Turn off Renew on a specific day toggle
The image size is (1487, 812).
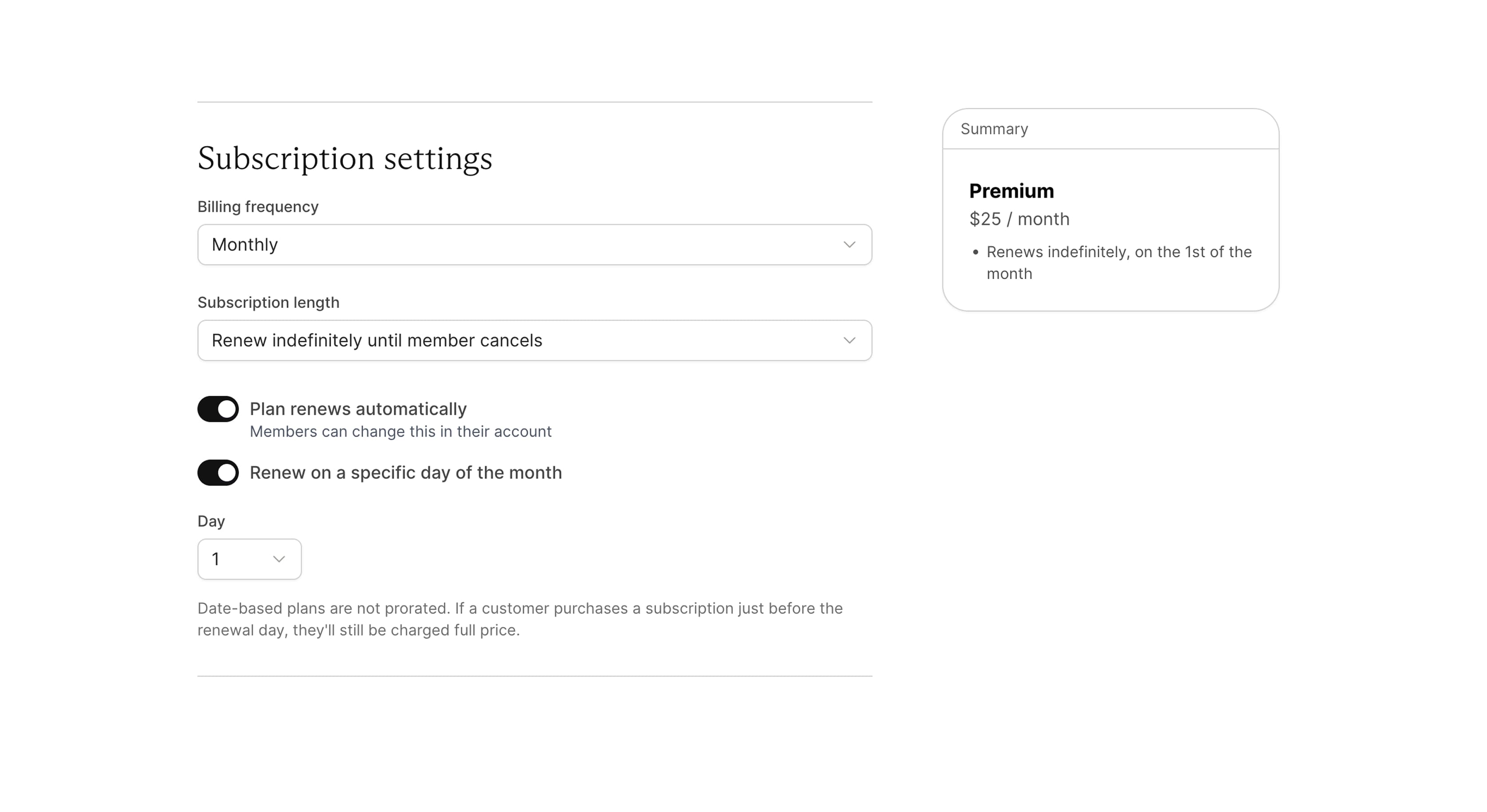[218, 473]
